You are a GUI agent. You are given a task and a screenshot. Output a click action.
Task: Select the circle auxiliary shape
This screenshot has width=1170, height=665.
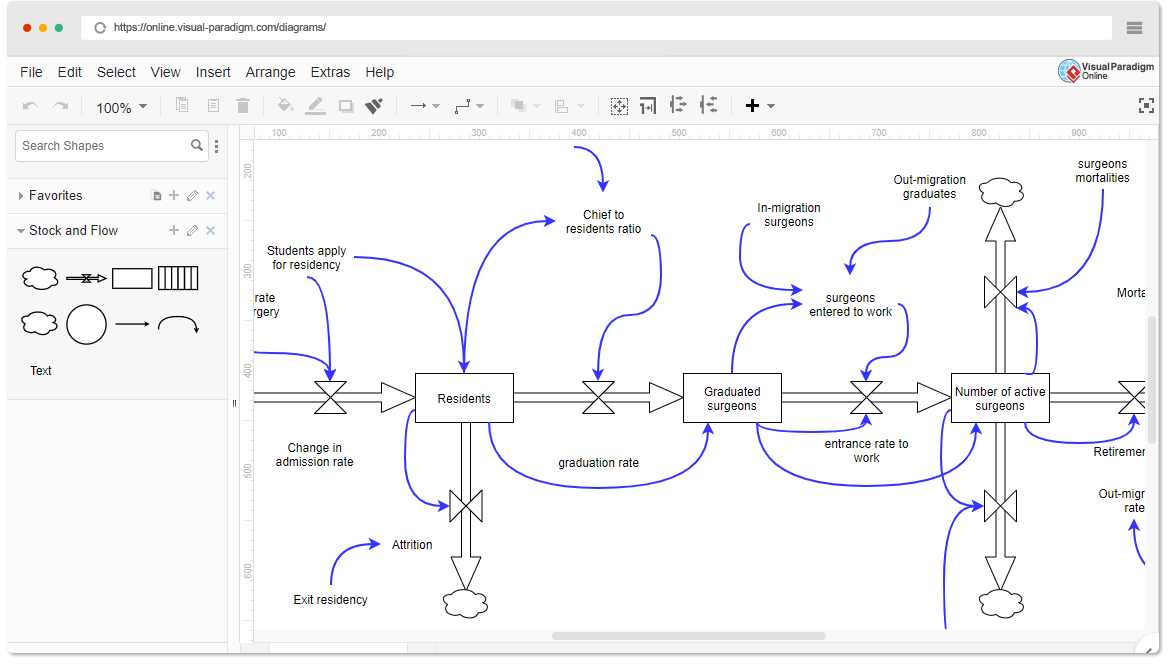click(86, 325)
